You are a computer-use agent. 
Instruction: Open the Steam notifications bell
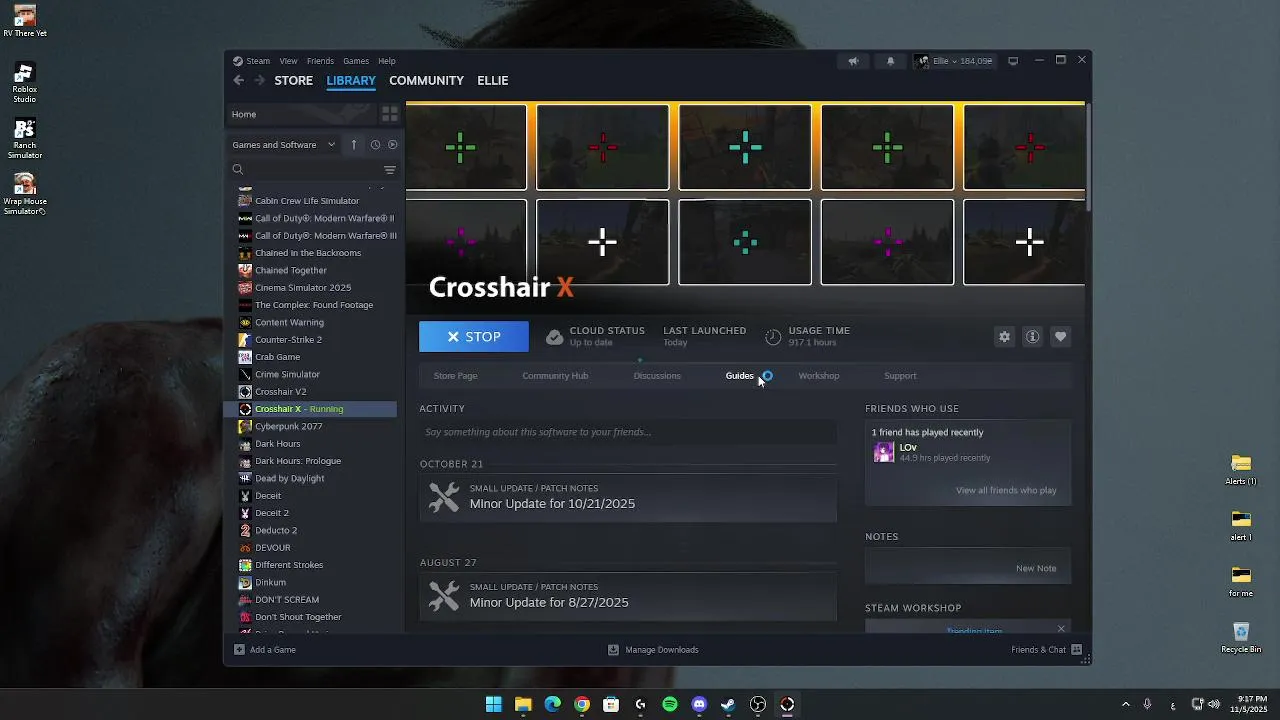(891, 61)
